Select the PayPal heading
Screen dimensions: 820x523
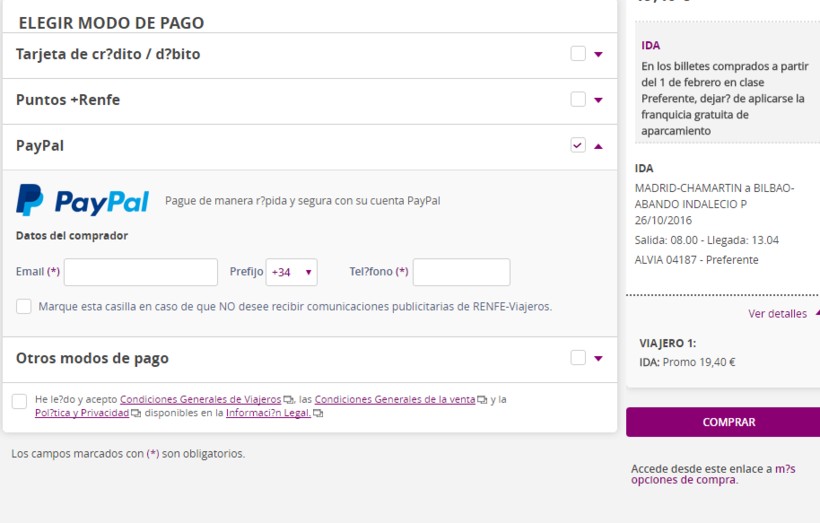pyautogui.click(x=40, y=145)
